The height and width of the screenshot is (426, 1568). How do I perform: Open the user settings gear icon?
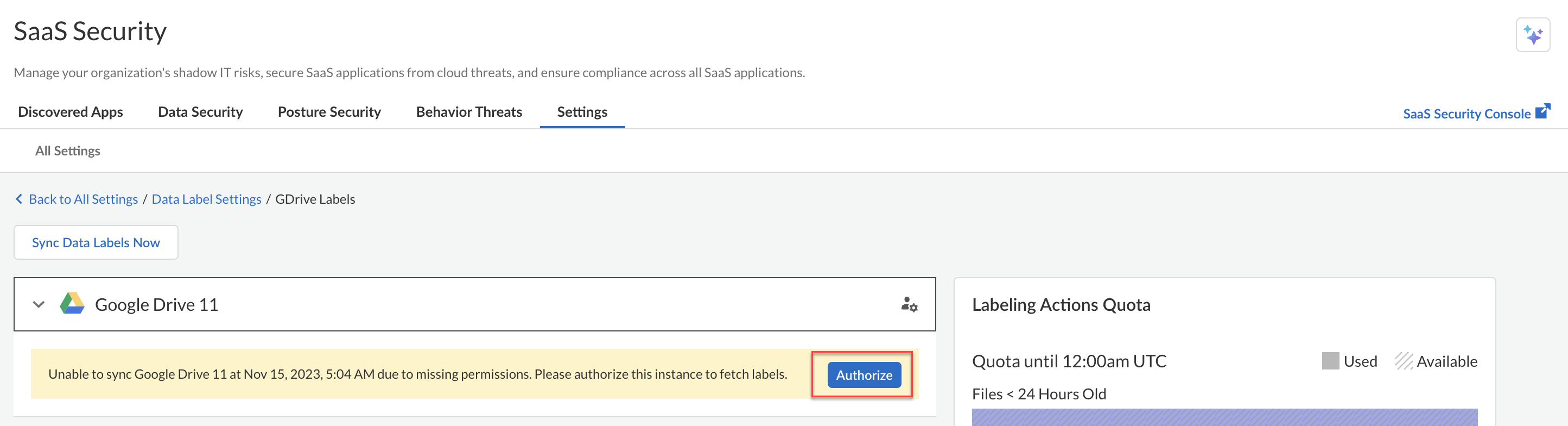909,304
